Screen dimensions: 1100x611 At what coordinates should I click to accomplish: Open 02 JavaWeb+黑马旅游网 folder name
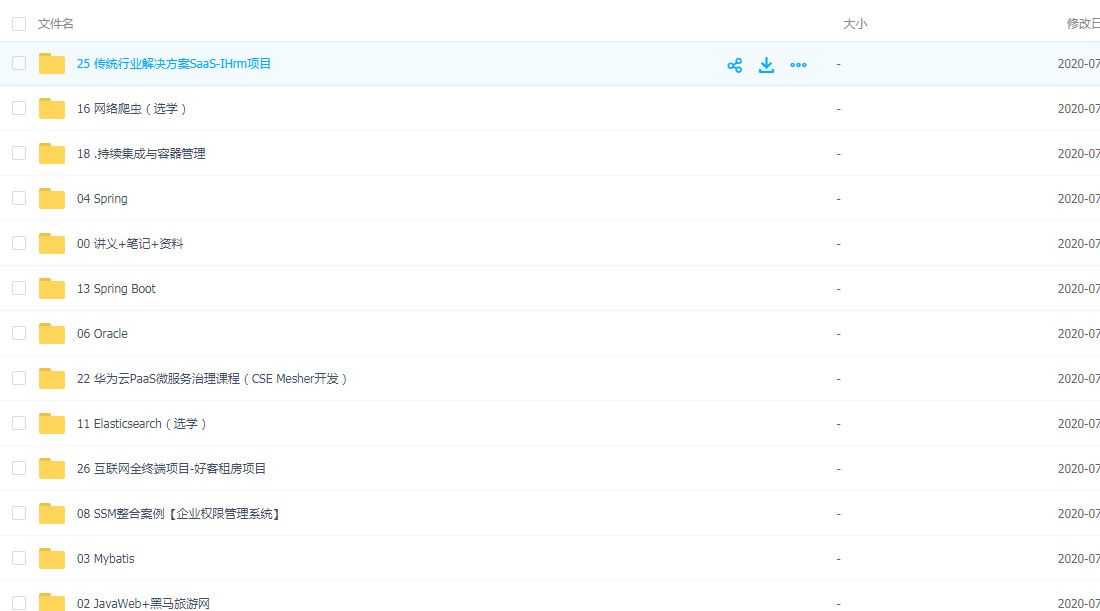[143, 603]
